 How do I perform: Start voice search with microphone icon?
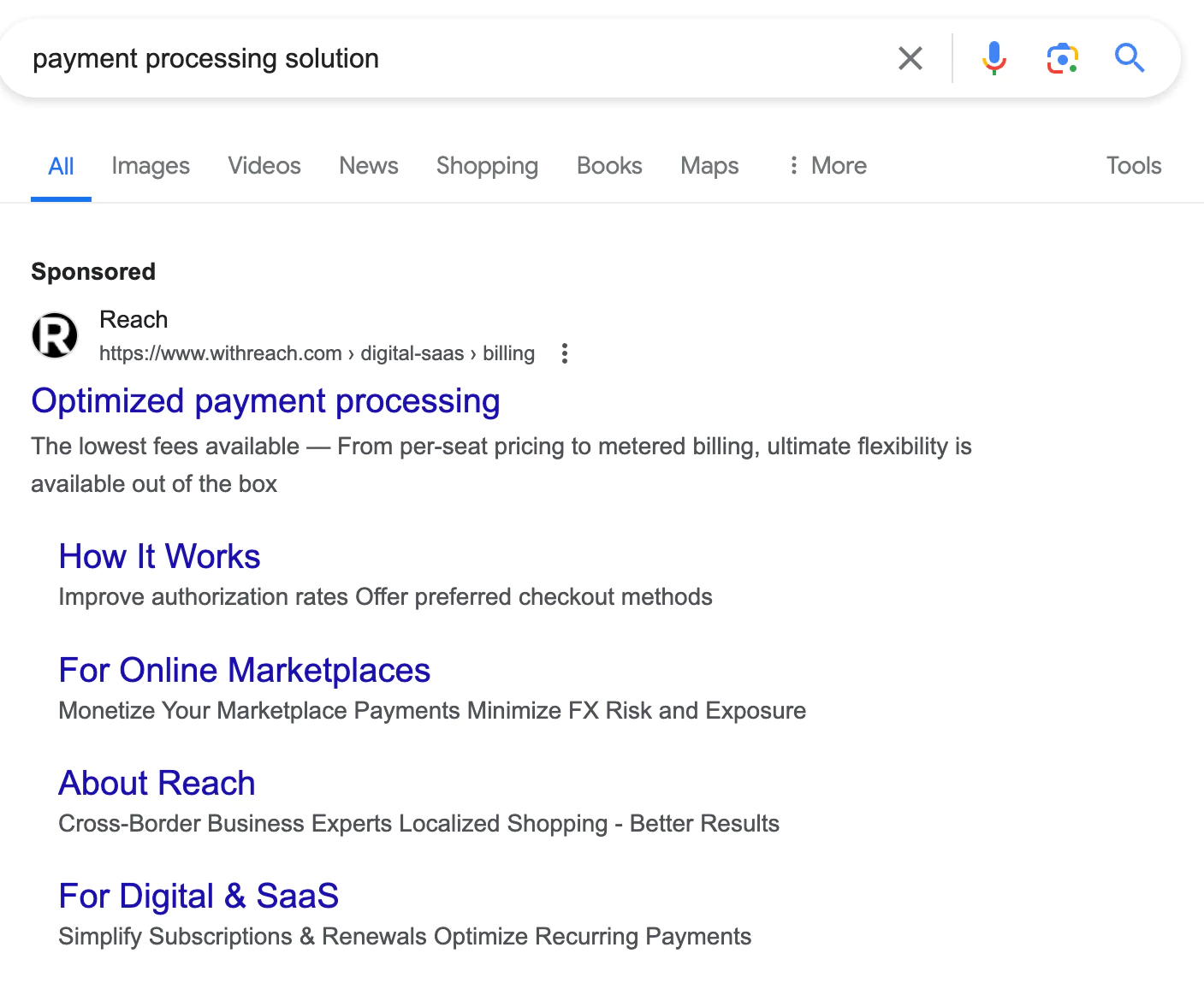[x=993, y=58]
